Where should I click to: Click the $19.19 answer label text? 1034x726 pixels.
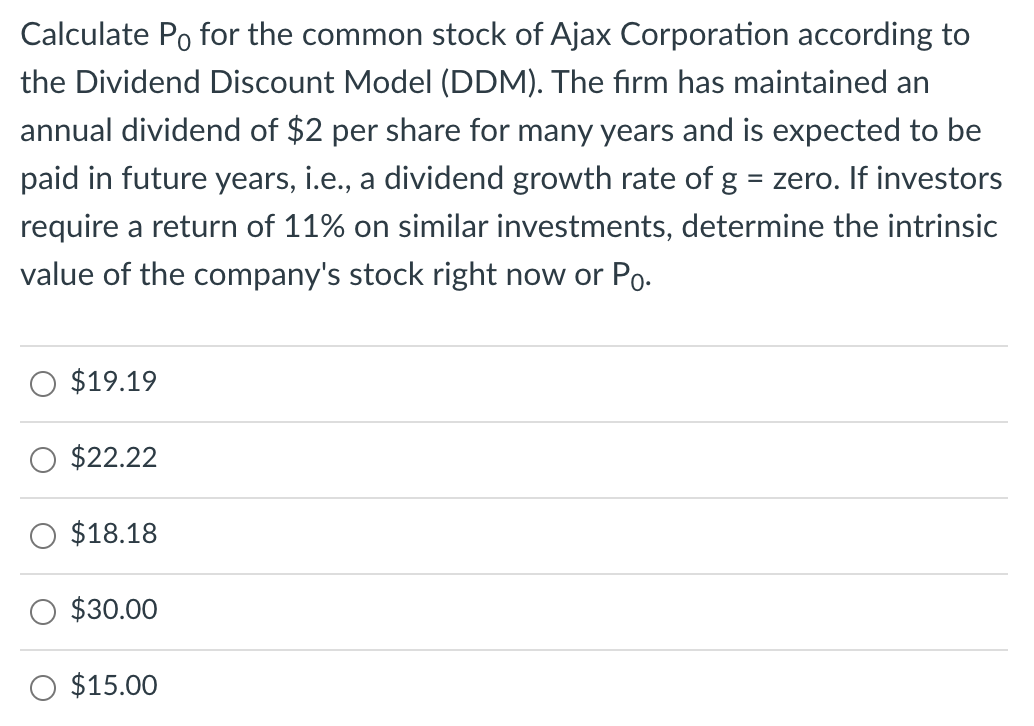point(114,381)
